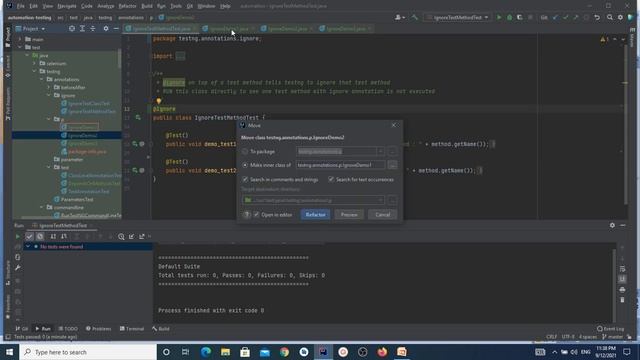Open Project panel gear options

click(106, 29)
